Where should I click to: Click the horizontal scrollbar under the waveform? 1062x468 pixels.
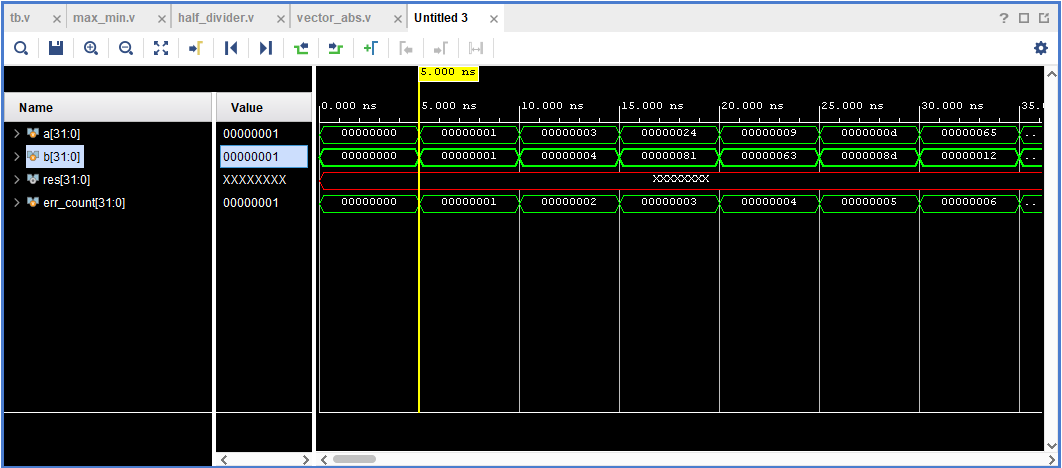click(x=354, y=459)
